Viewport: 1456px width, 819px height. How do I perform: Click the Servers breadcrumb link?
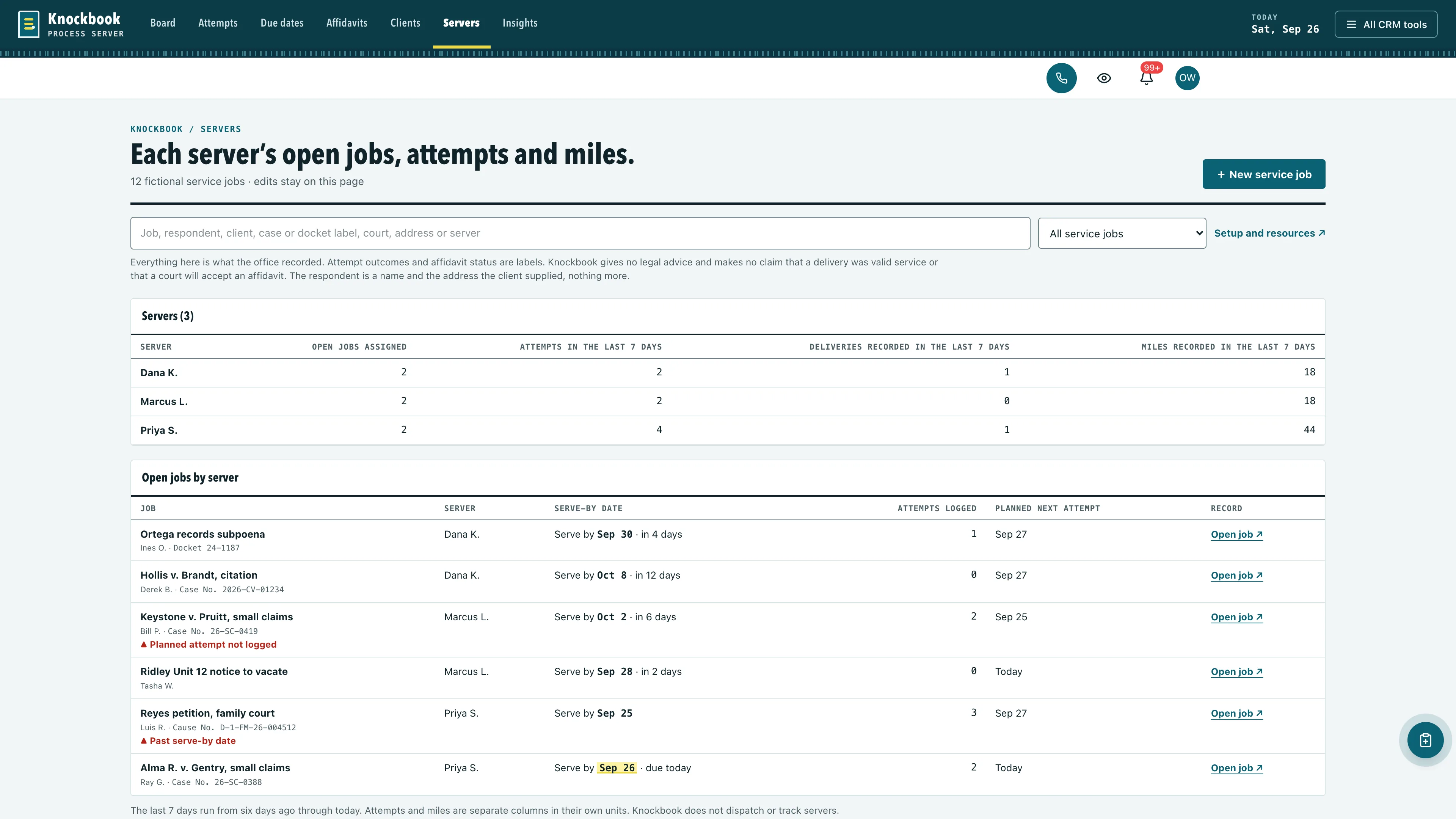pyautogui.click(x=220, y=129)
